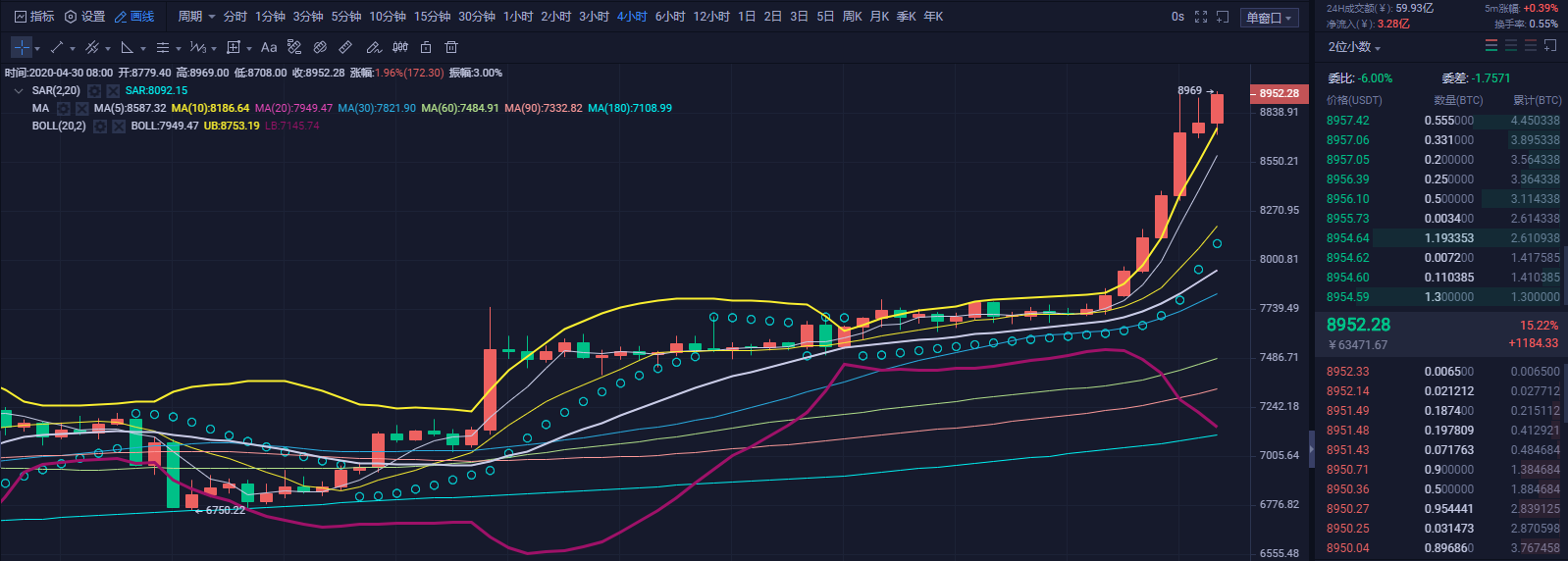Open the 单窗口 window layout dropdown
Image resolution: width=1568 pixels, height=561 pixels.
click(1270, 18)
